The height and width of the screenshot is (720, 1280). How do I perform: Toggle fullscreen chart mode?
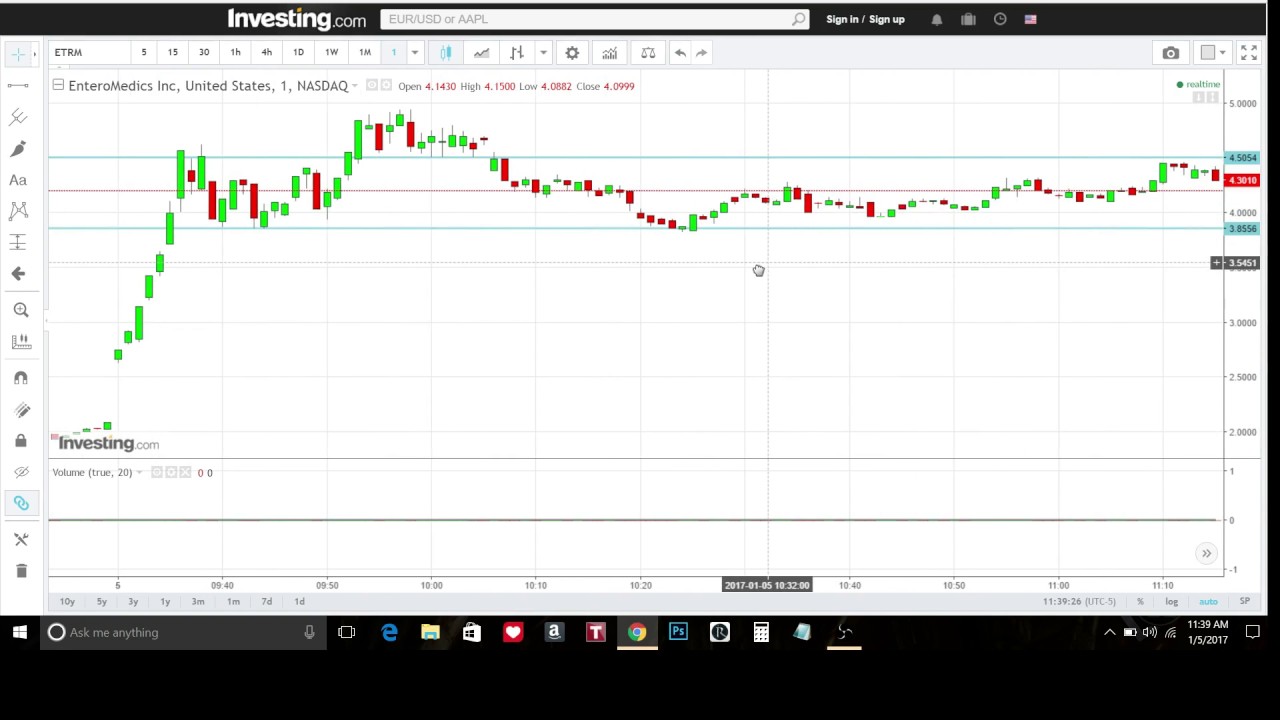pos(1248,52)
